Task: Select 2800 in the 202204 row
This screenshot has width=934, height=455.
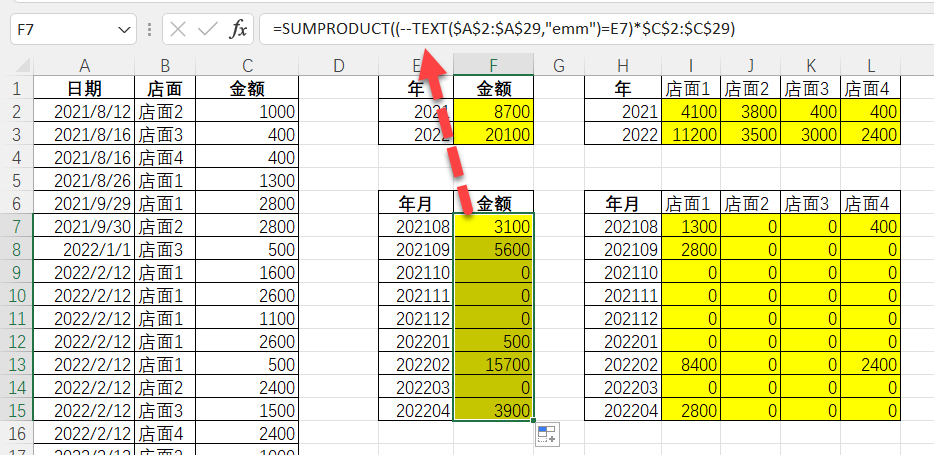Action: tap(691, 410)
